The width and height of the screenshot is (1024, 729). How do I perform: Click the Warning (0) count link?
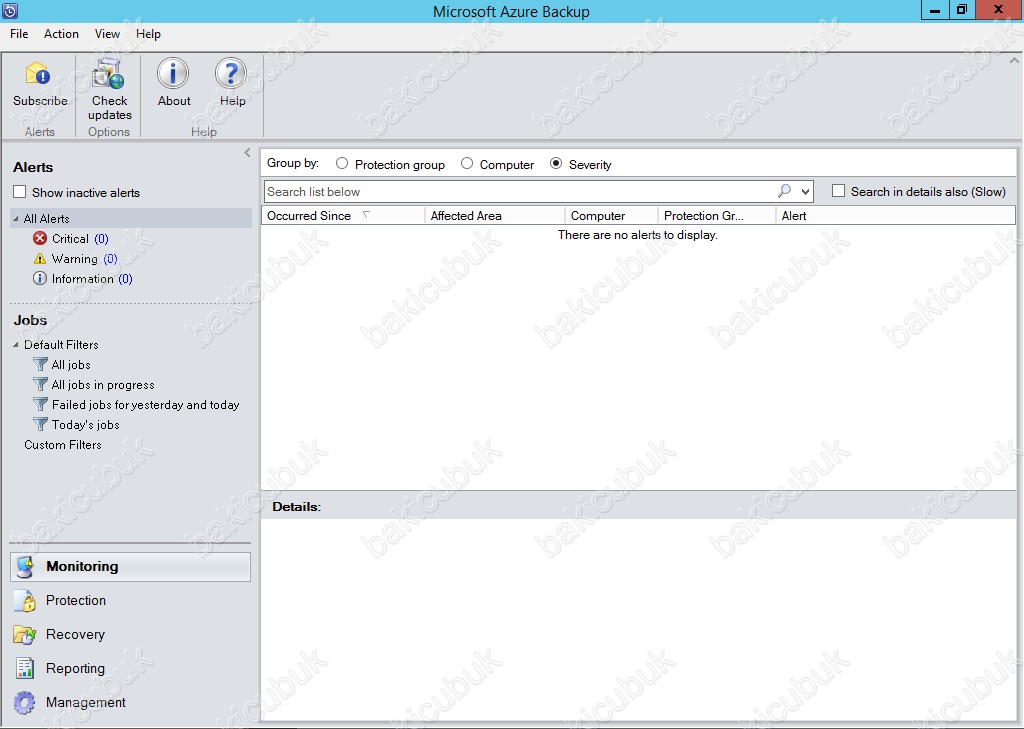110,259
